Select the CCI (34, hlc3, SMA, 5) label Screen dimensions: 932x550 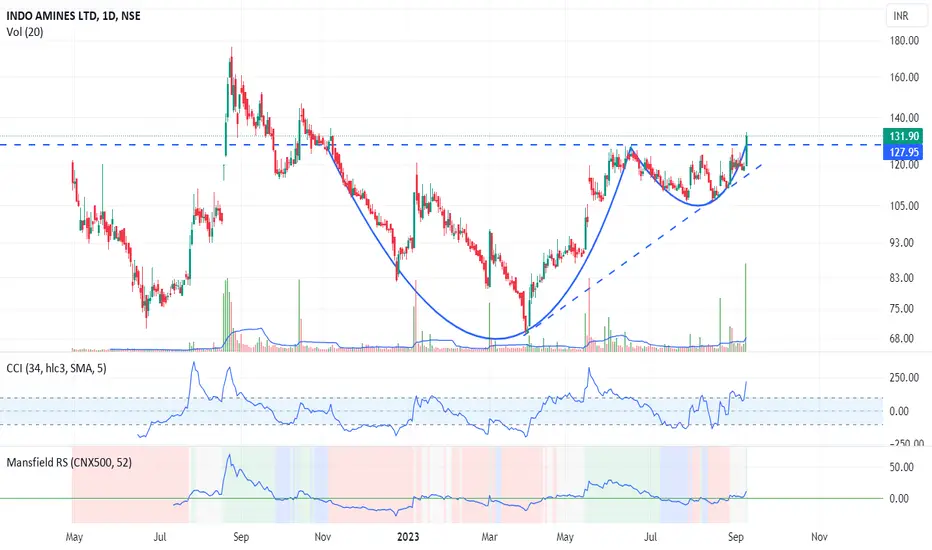tap(56, 368)
